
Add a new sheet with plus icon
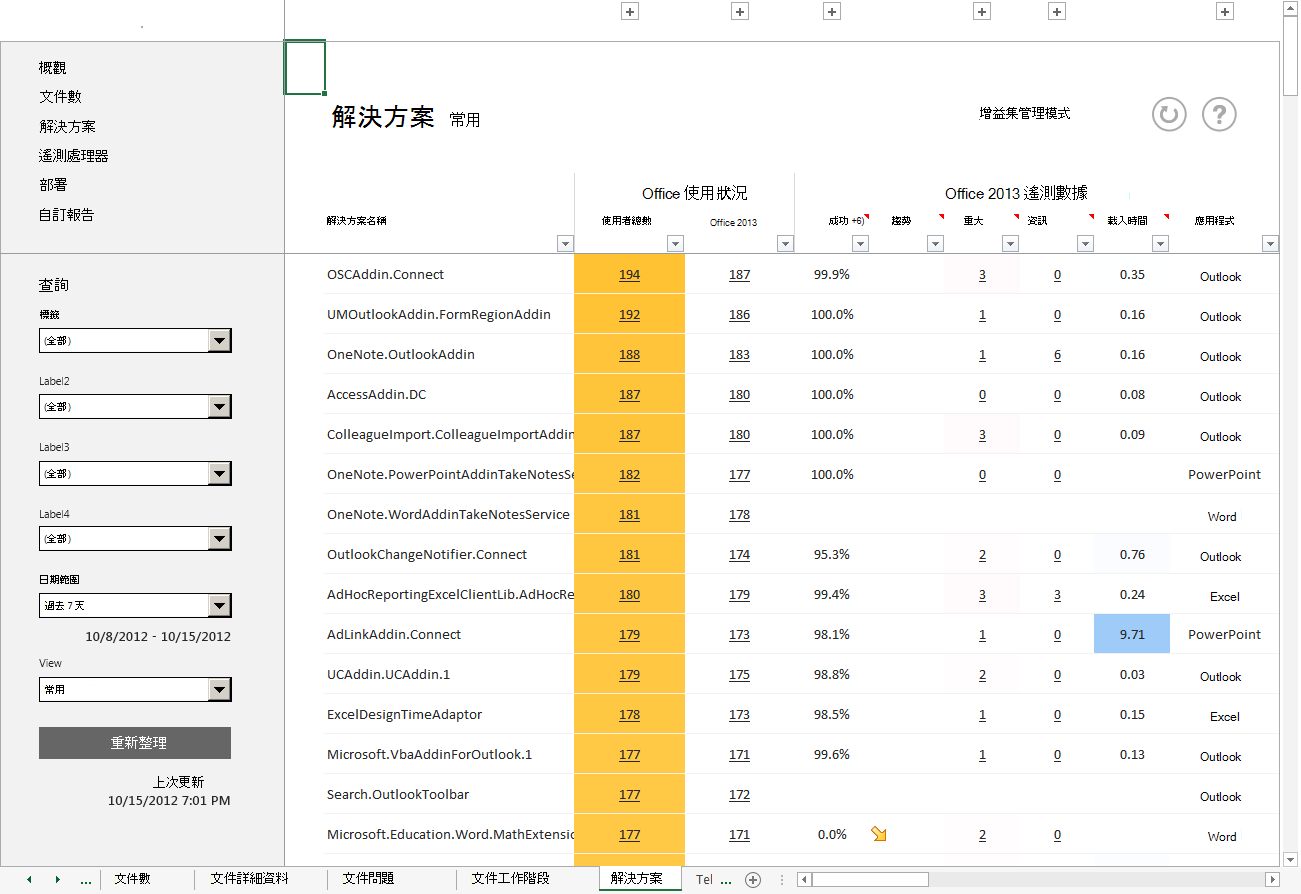tap(753, 880)
